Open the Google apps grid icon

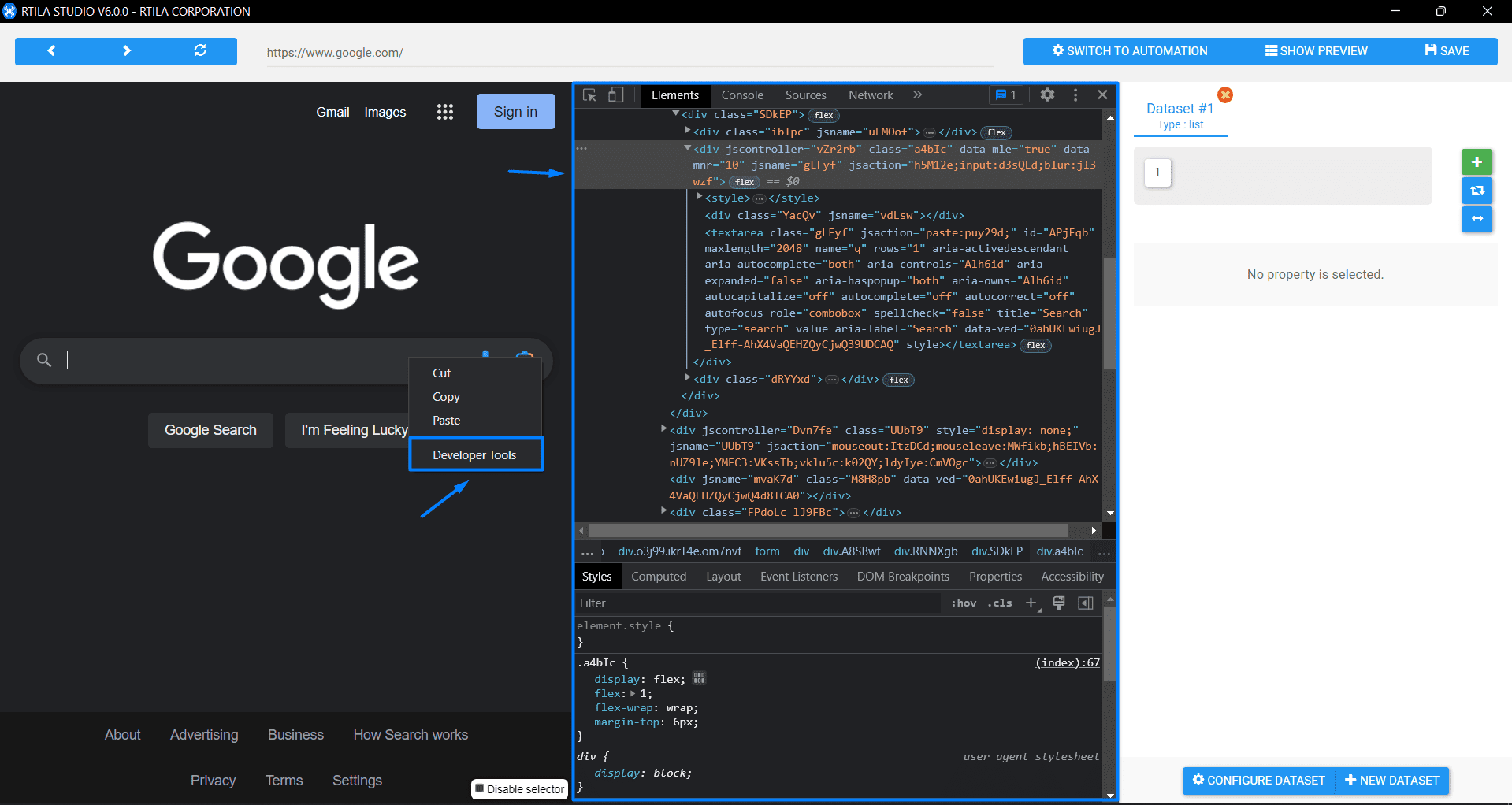[445, 112]
